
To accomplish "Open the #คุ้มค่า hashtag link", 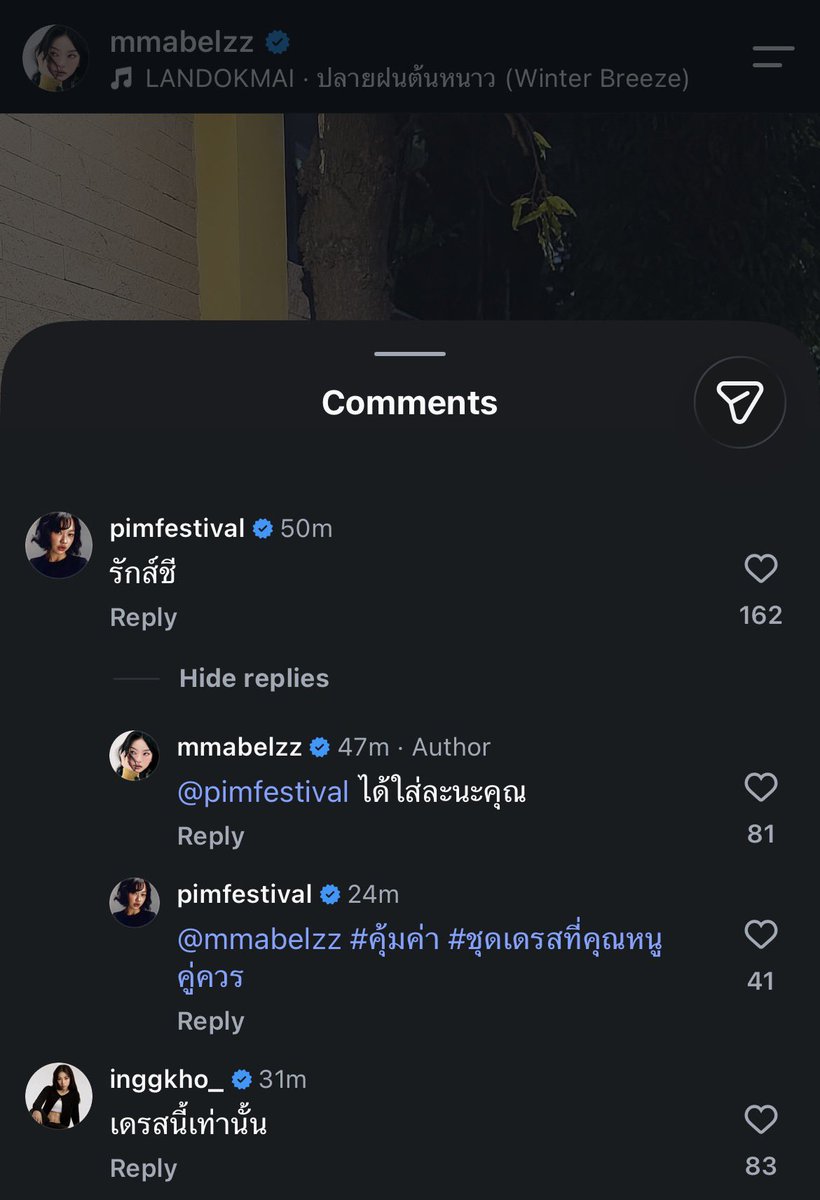I will click(x=394, y=941).
